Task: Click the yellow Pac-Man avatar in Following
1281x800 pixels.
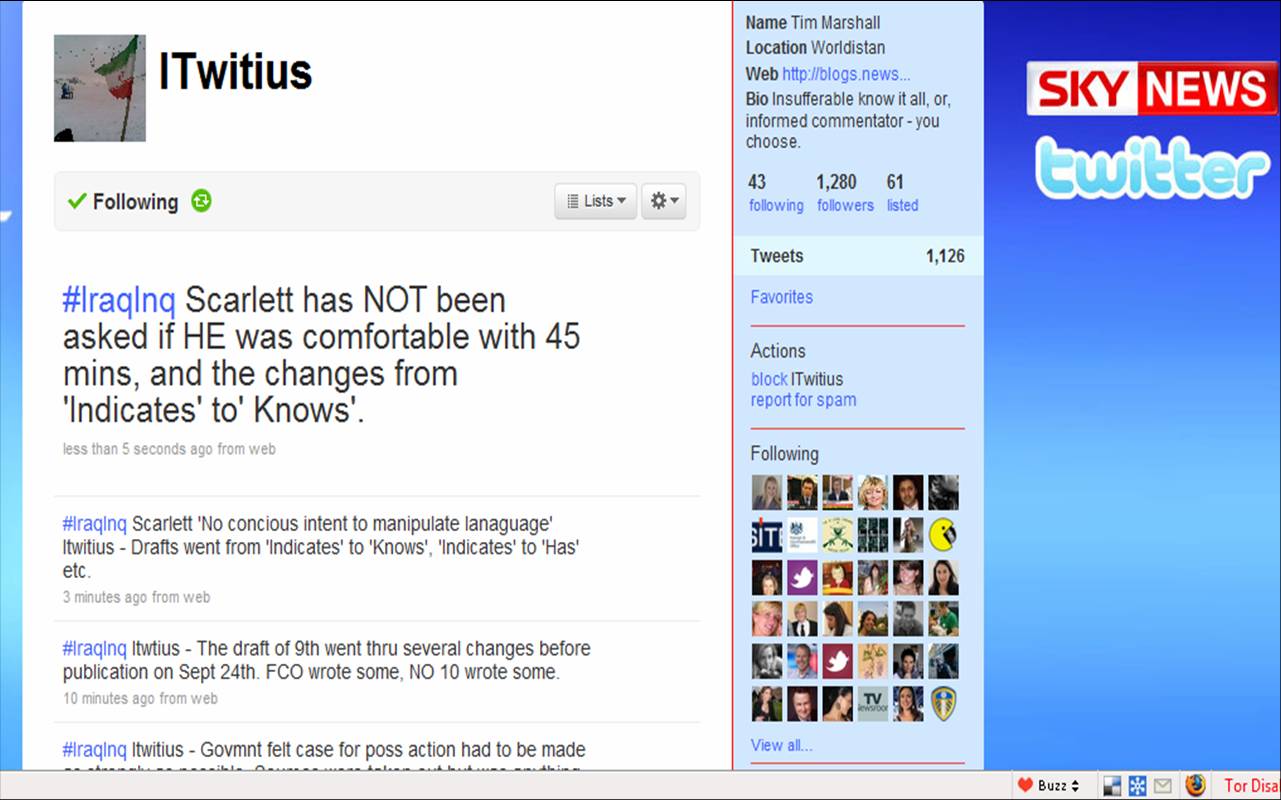Action: pos(943,535)
